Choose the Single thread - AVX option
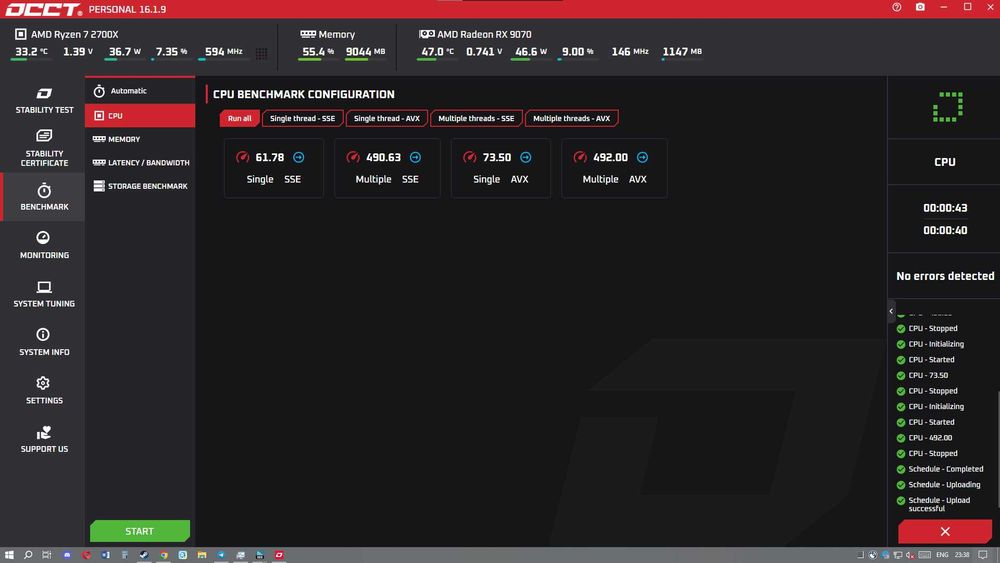 point(386,118)
